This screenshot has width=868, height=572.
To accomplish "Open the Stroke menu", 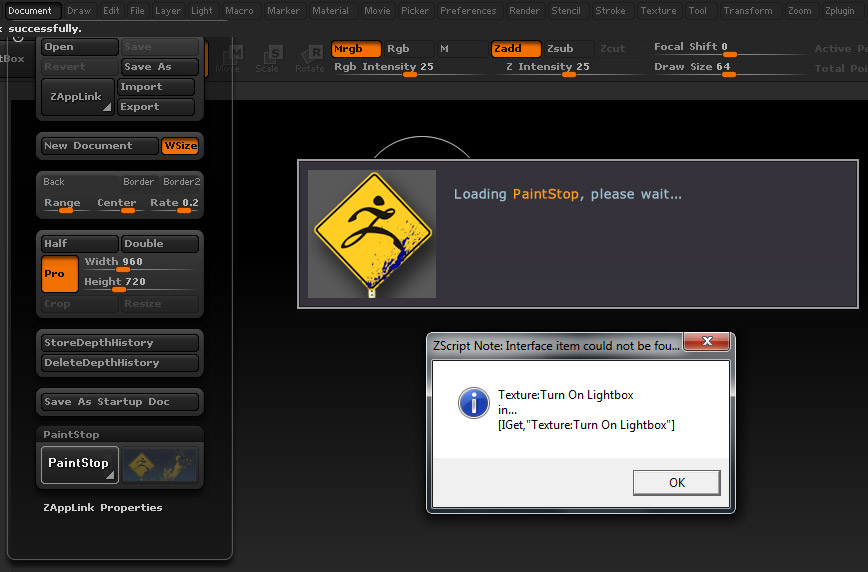I will 610,11.
